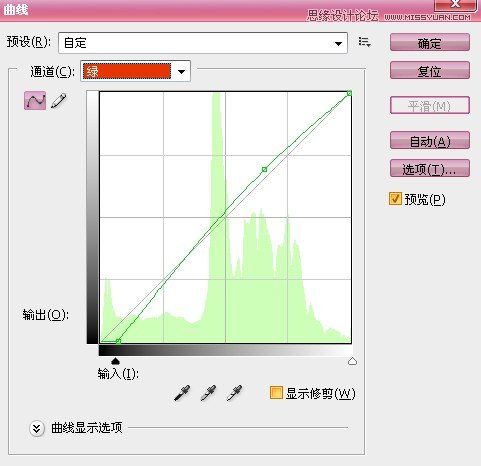Pick the white point eyedropper
The height and width of the screenshot is (466, 481).
(235, 393)
